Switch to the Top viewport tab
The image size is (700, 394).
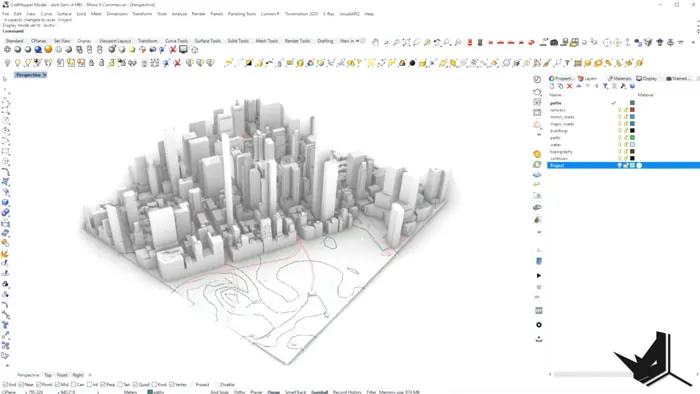[48, 375]
